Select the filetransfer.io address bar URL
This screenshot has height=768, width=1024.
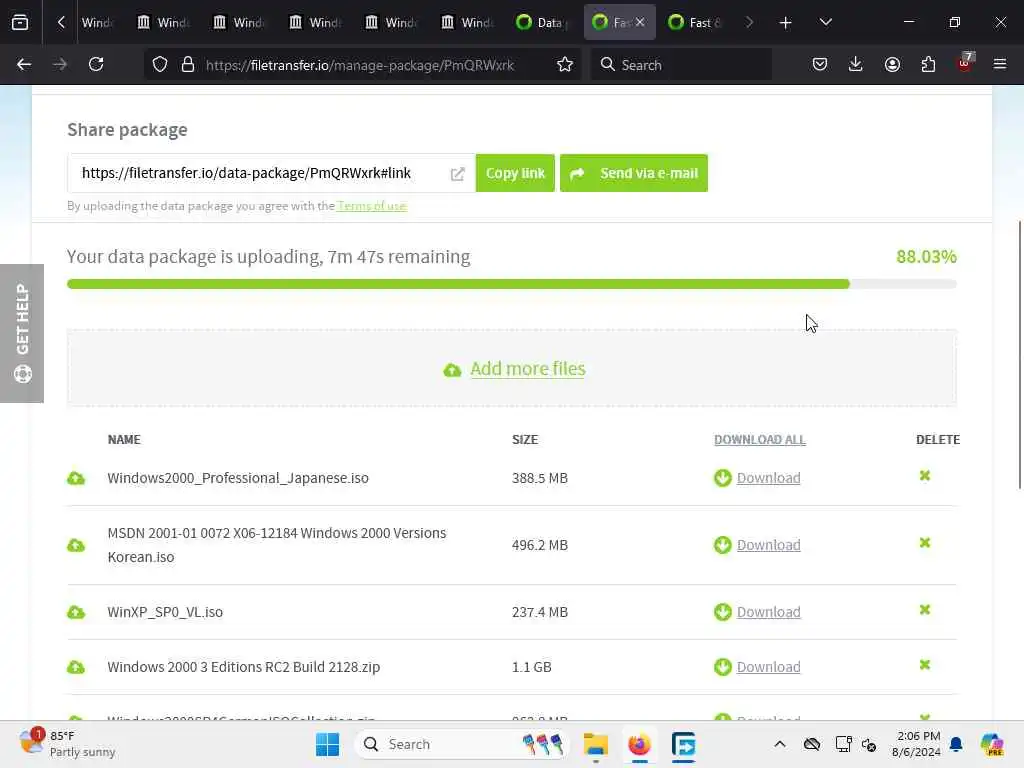click(360, 65)
